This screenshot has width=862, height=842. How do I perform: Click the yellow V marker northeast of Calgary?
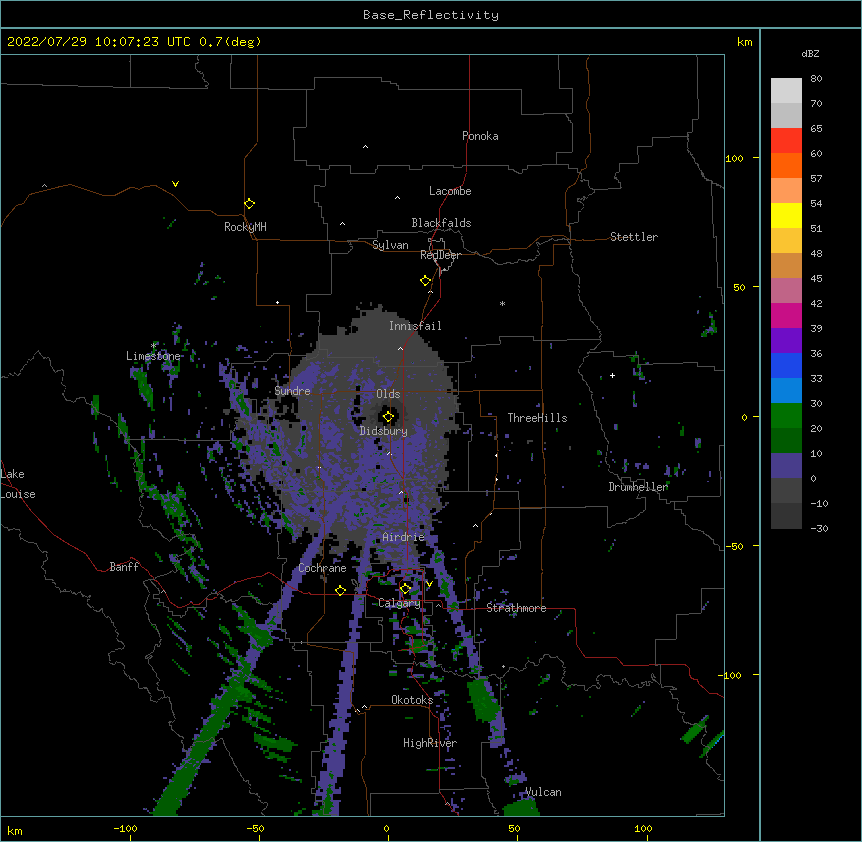(429, 584)
